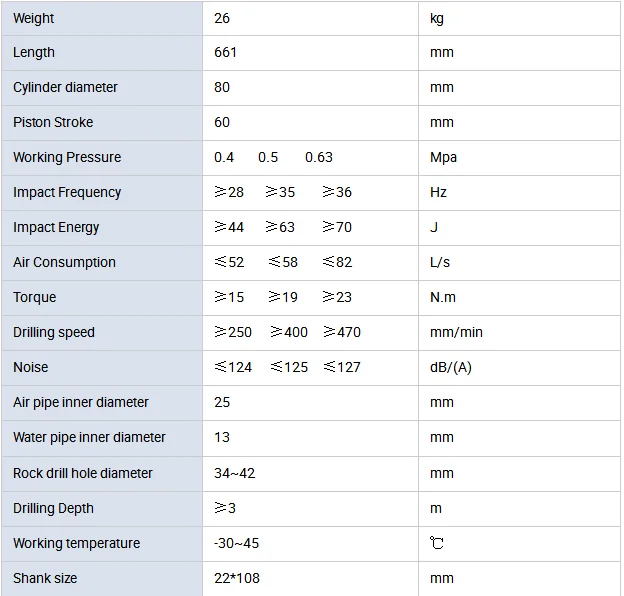
Task: Select the dB/(A) unit cell
Action: pos(450,367)
